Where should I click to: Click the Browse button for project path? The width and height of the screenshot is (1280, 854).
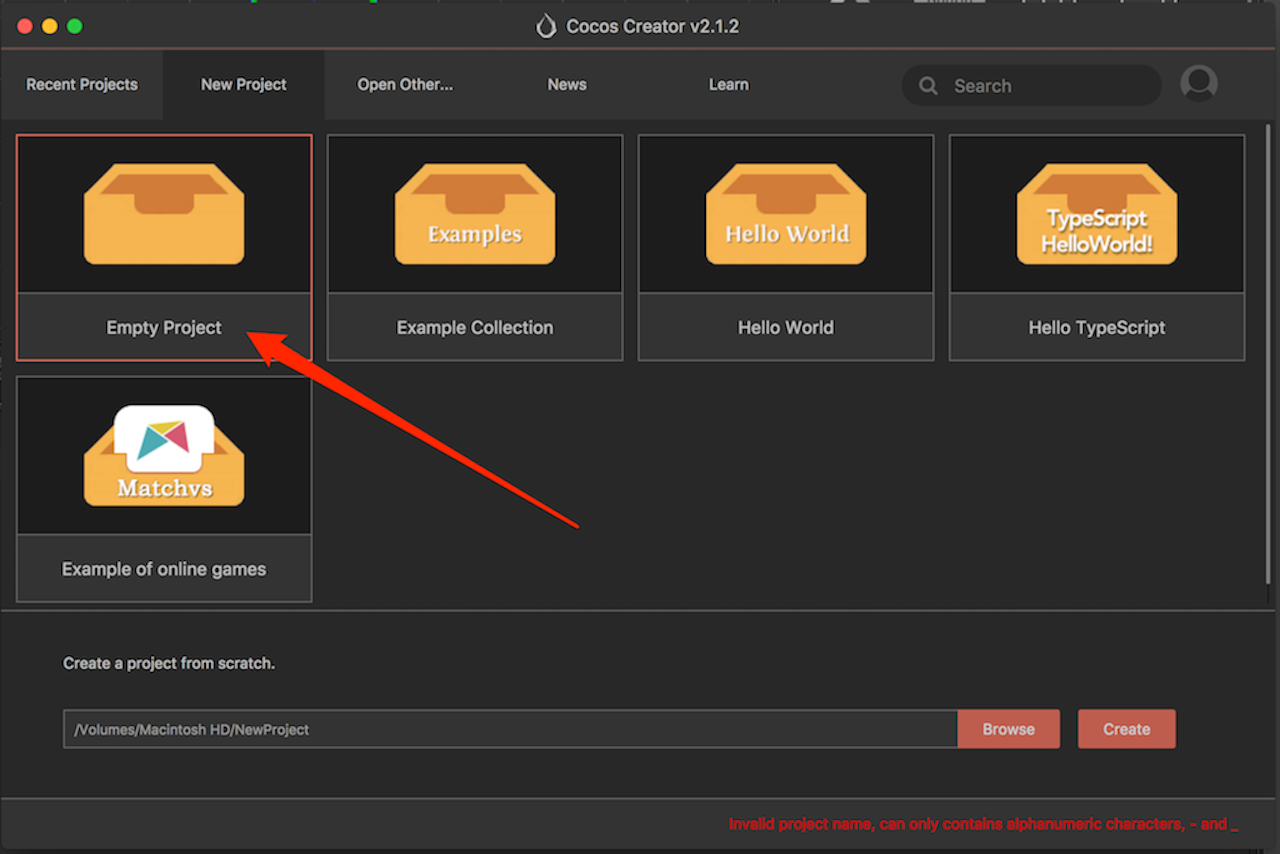(1008, 729)
